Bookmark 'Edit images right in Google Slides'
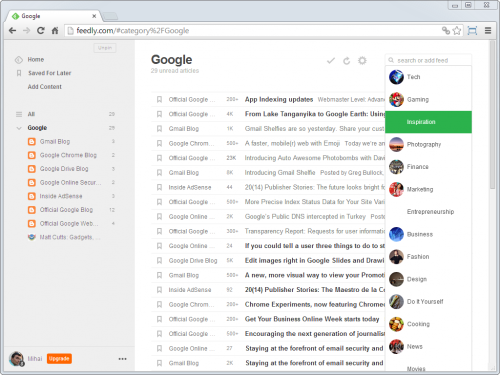The height and width of the screenshot is (375, 500). point(159,261)
